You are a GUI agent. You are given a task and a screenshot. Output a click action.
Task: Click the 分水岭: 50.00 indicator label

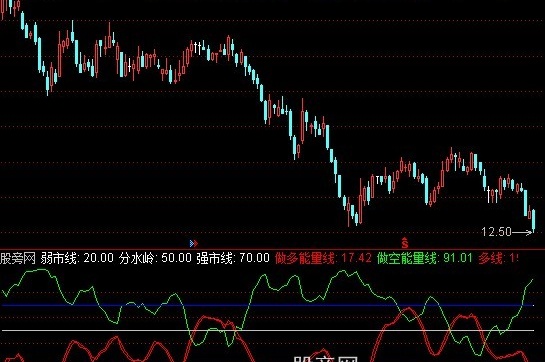coord(155,258)
